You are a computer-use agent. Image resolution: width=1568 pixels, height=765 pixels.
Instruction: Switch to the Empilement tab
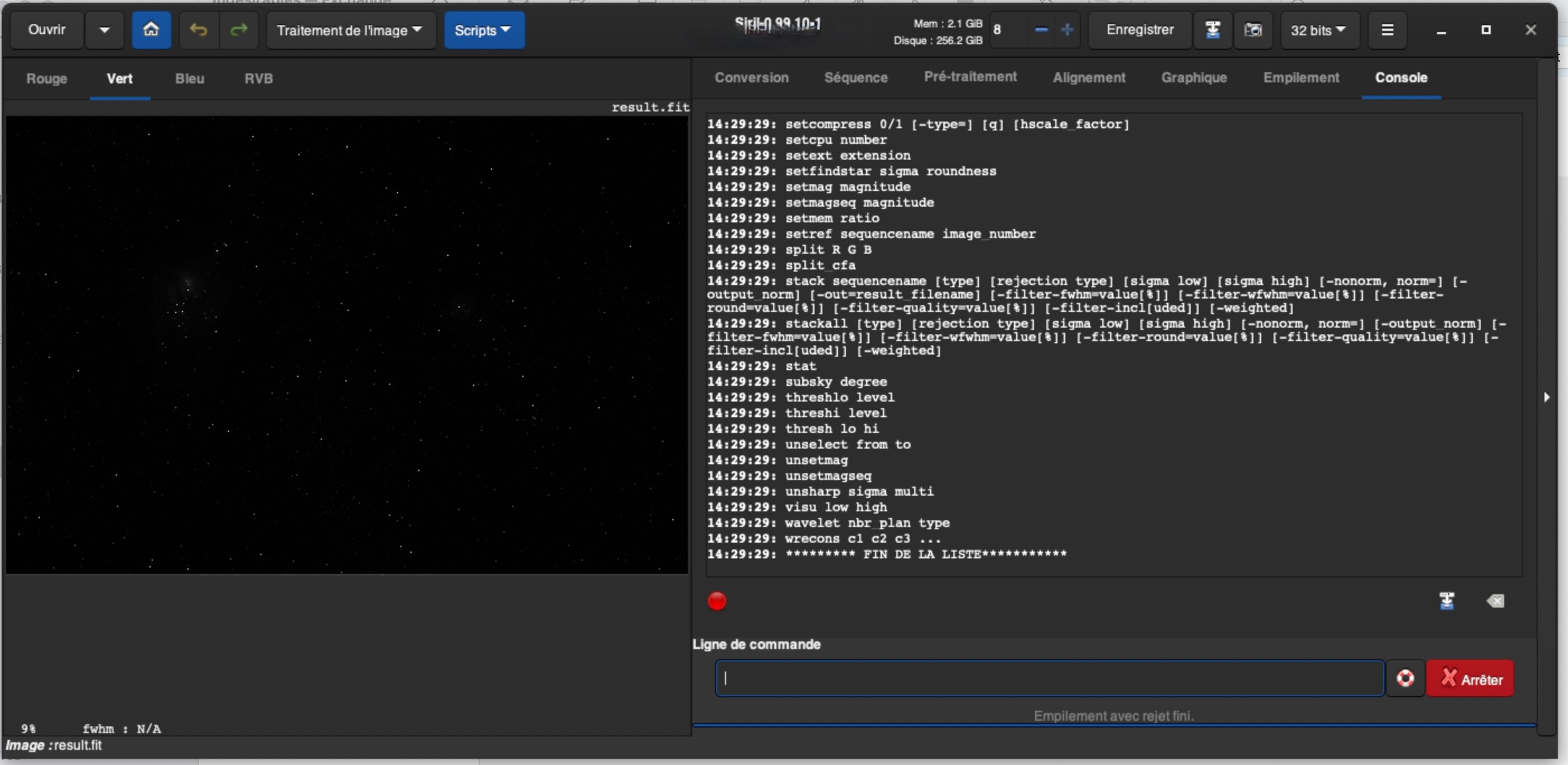point(1301,78)
